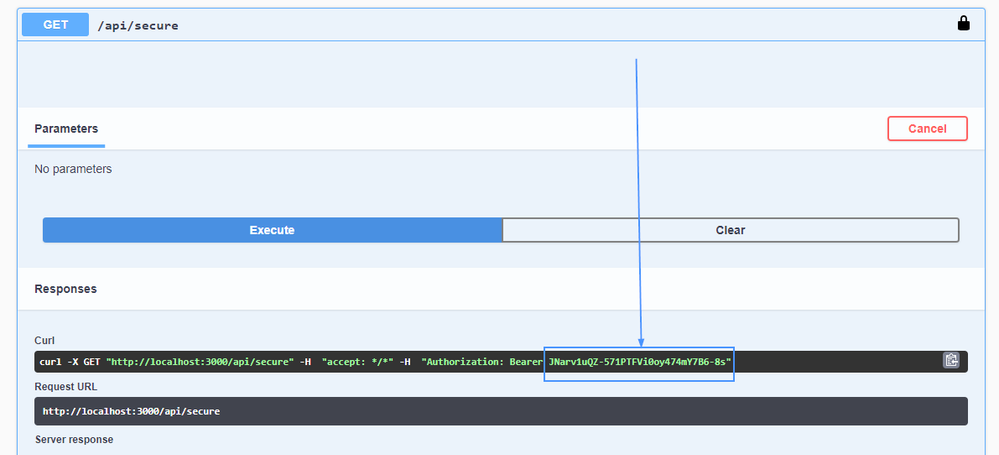Click the curl command text block

[501, 361]
